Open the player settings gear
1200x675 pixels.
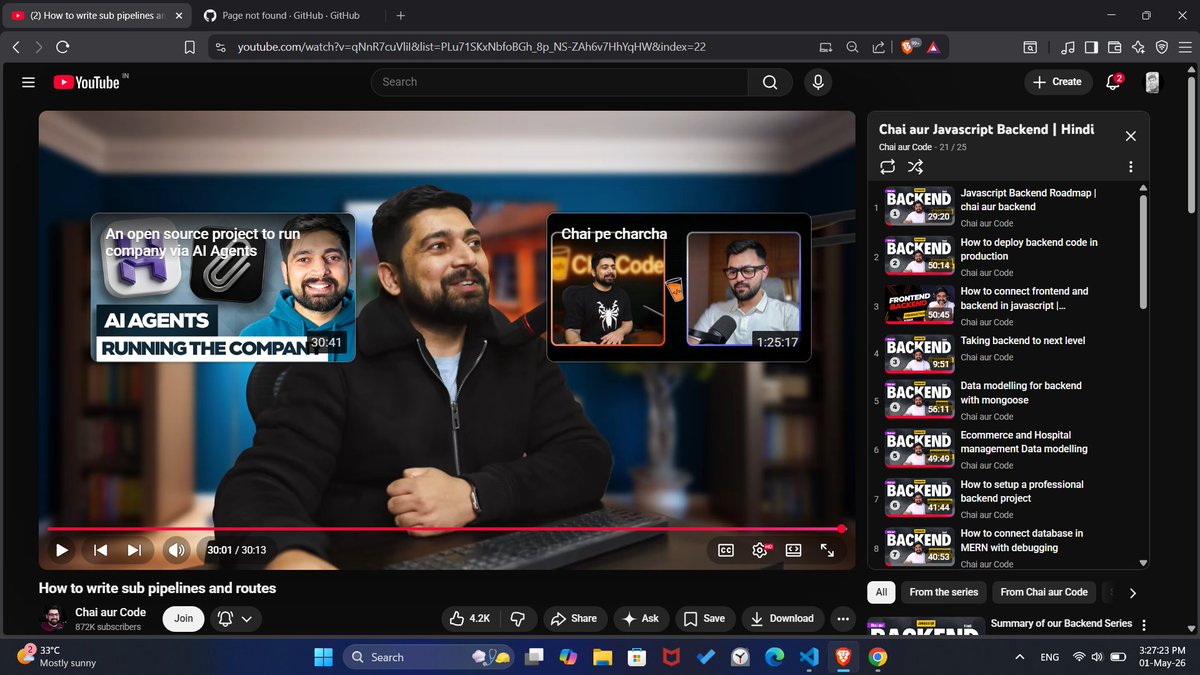(x=760, y=549)
